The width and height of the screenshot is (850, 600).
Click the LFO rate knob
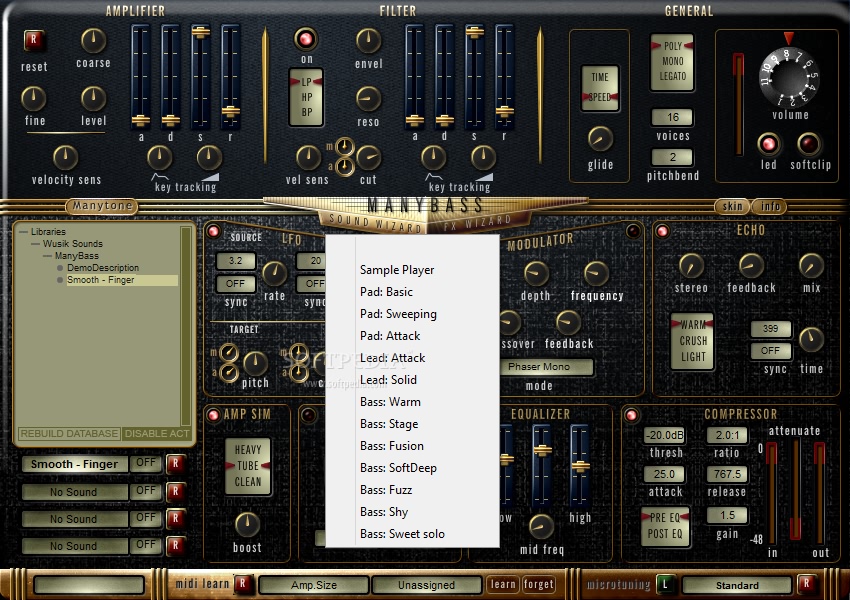point(274,273)
